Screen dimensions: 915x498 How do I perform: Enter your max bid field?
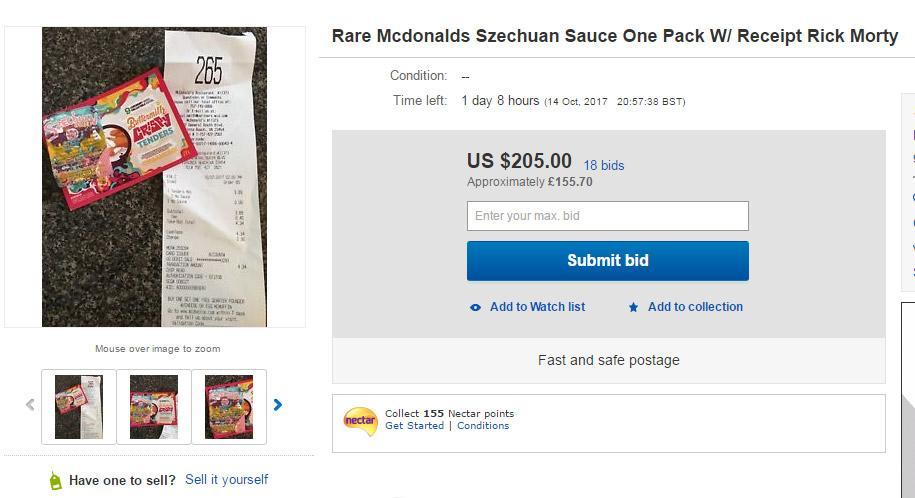[607, 216]
